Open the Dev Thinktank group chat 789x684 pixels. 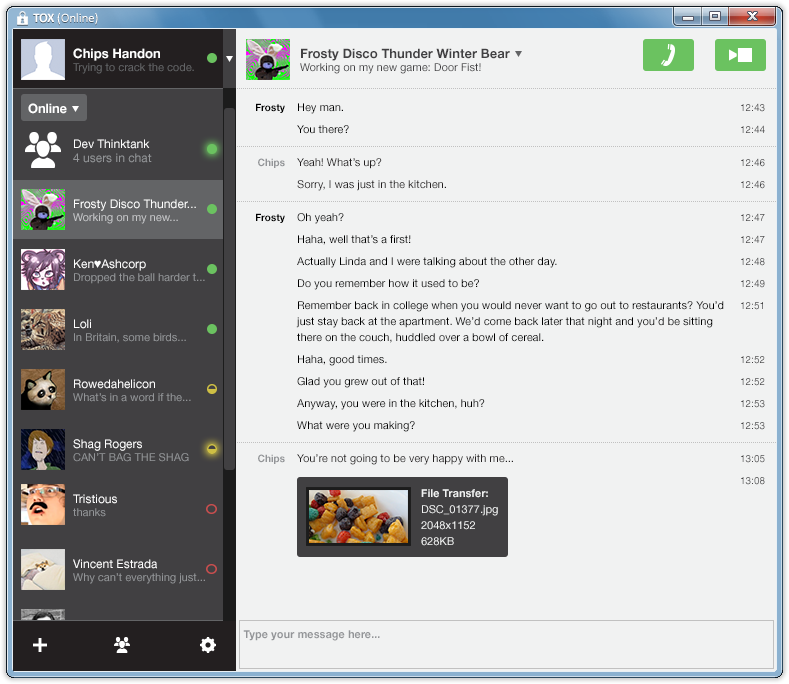click(118, 149)
